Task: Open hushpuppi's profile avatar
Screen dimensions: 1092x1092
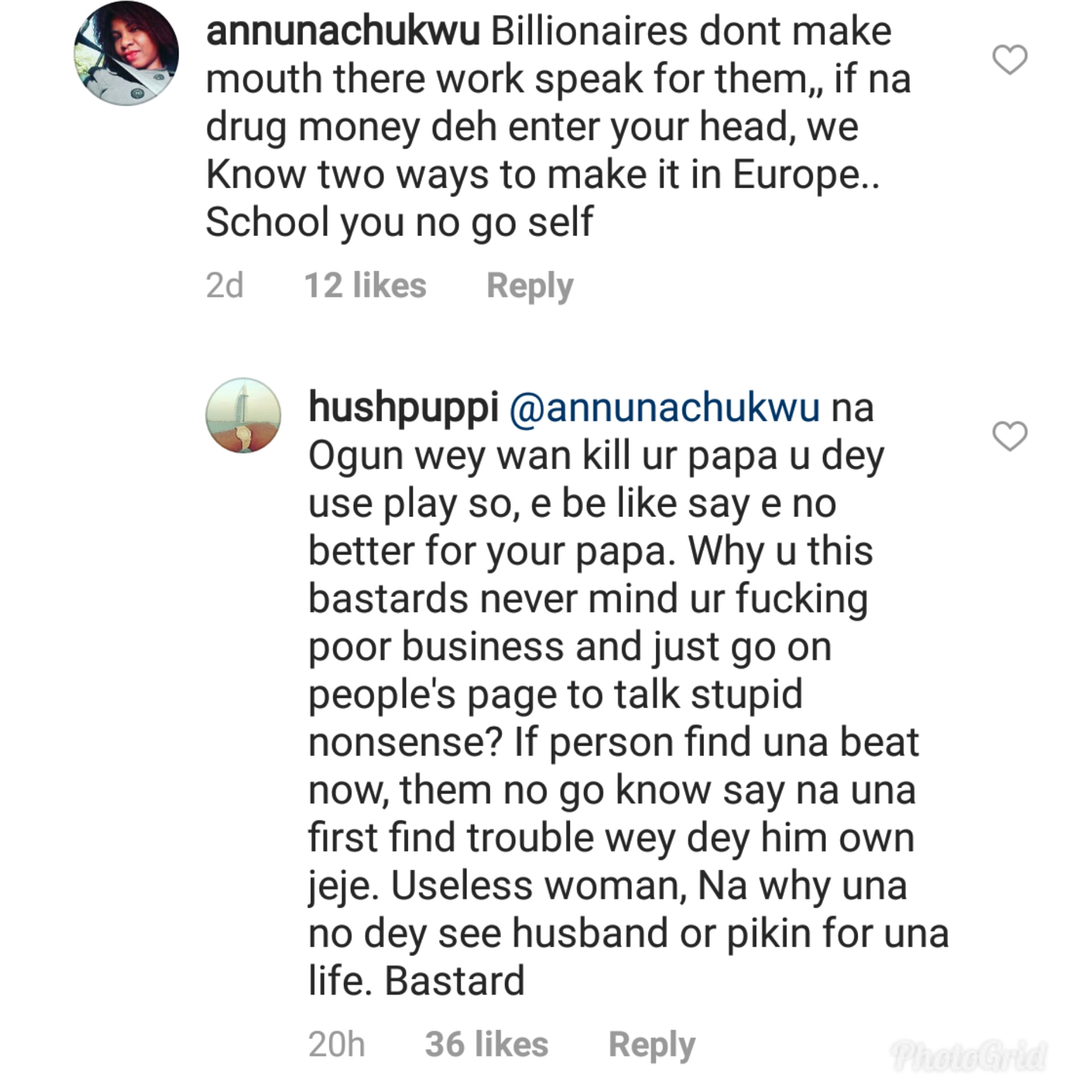Action: [x=243, y=415]
